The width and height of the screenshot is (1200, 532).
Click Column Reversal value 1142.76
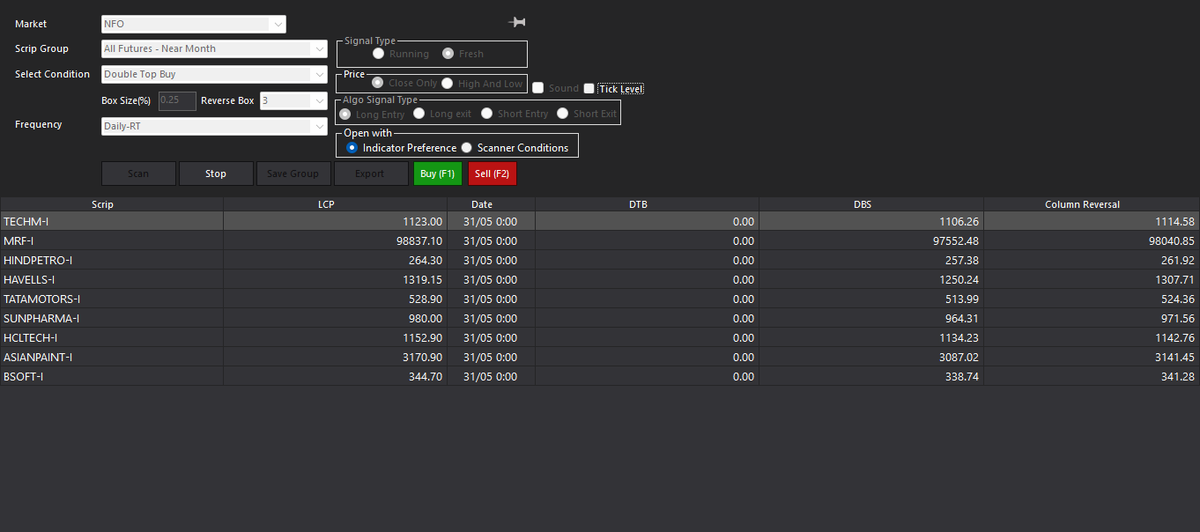pos(1175,338)
